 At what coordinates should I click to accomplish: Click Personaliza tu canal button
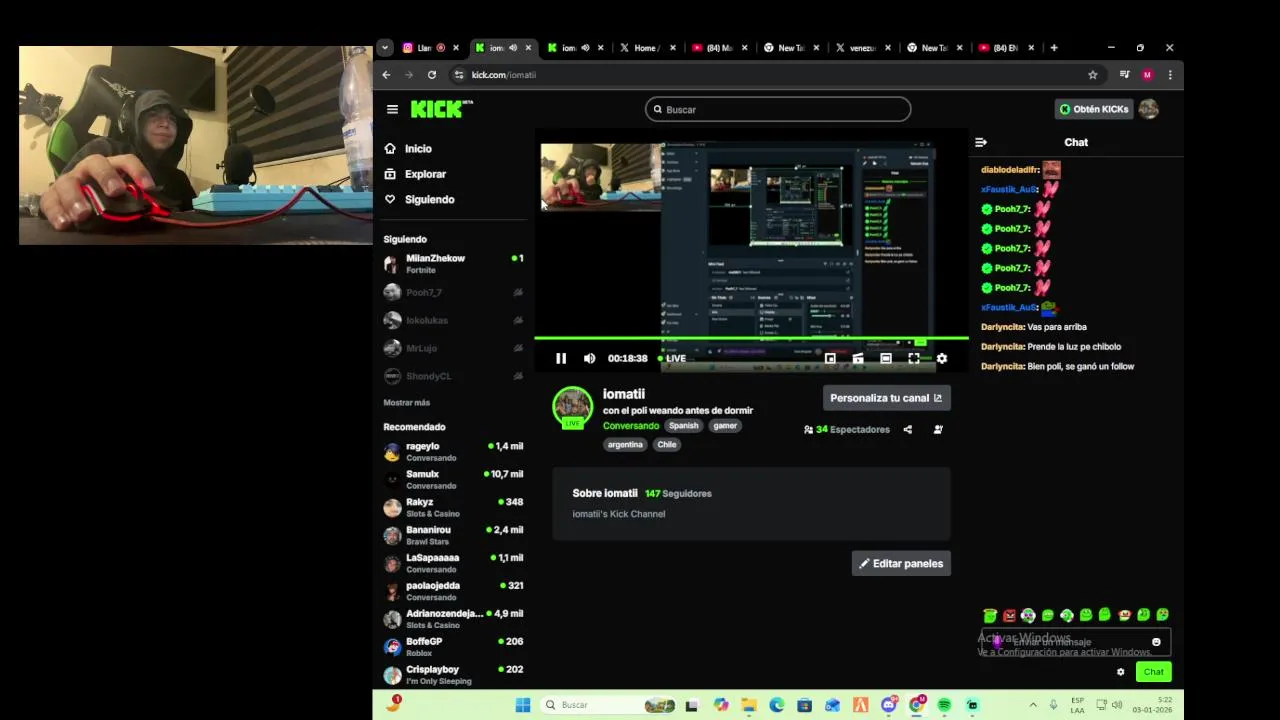pyautogui.click(x=886, y=398)
